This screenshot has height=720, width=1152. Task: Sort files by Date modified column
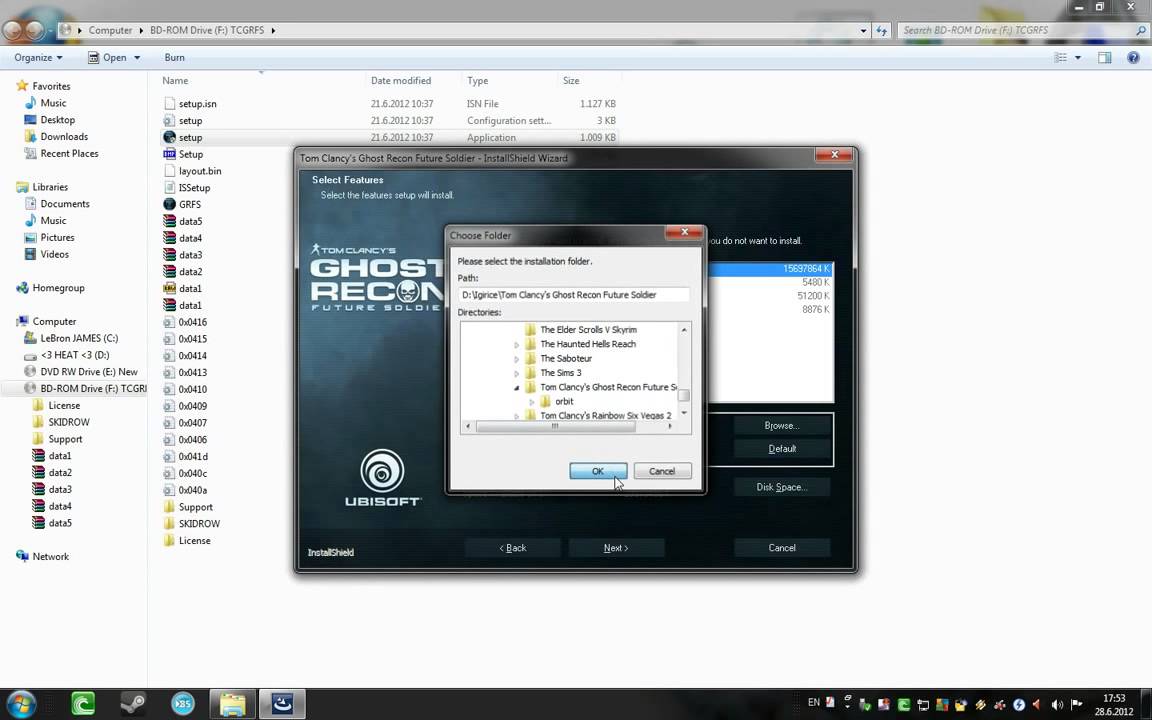coord(401,81)
